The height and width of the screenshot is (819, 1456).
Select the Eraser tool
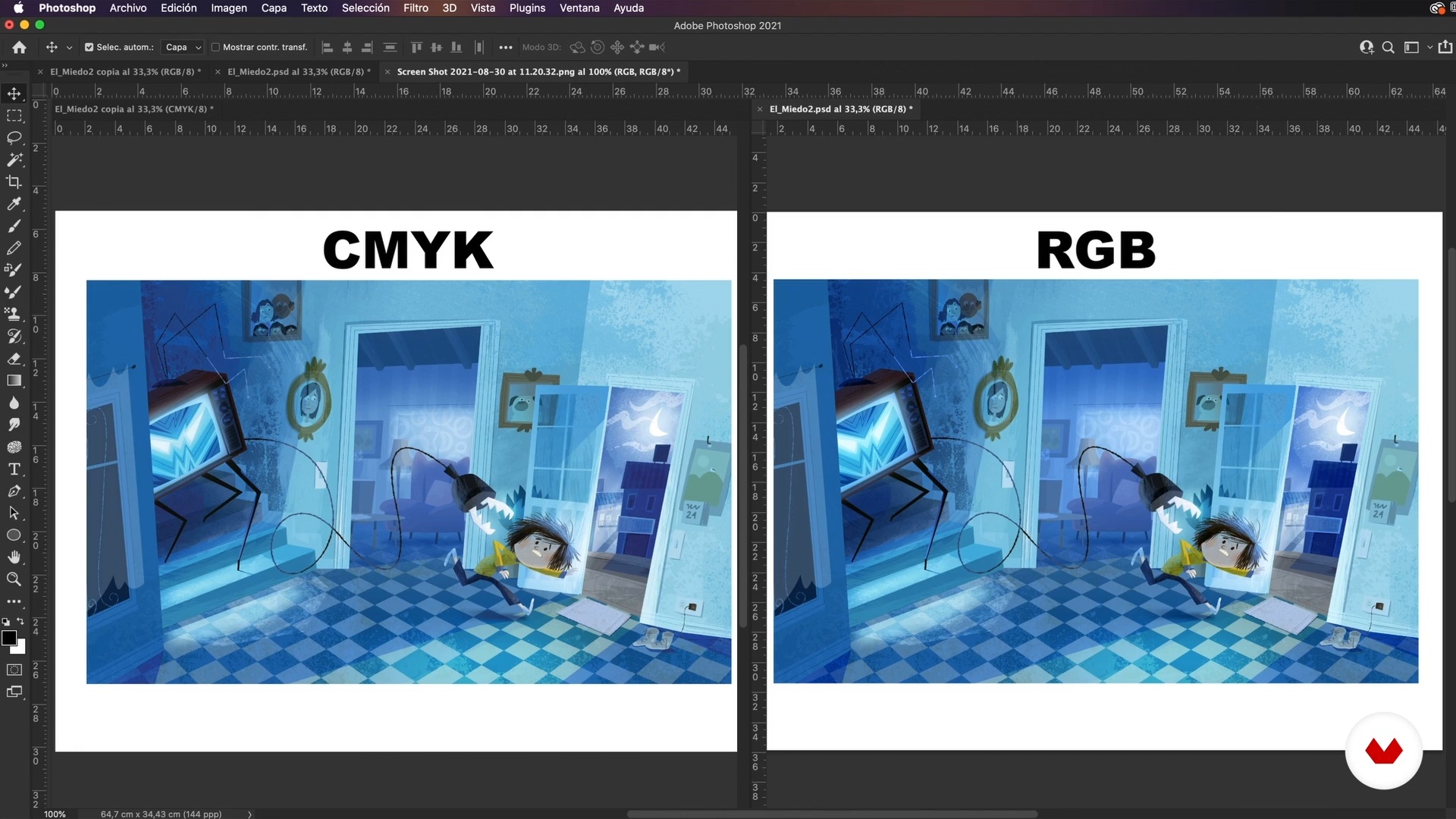coord(14,359)
